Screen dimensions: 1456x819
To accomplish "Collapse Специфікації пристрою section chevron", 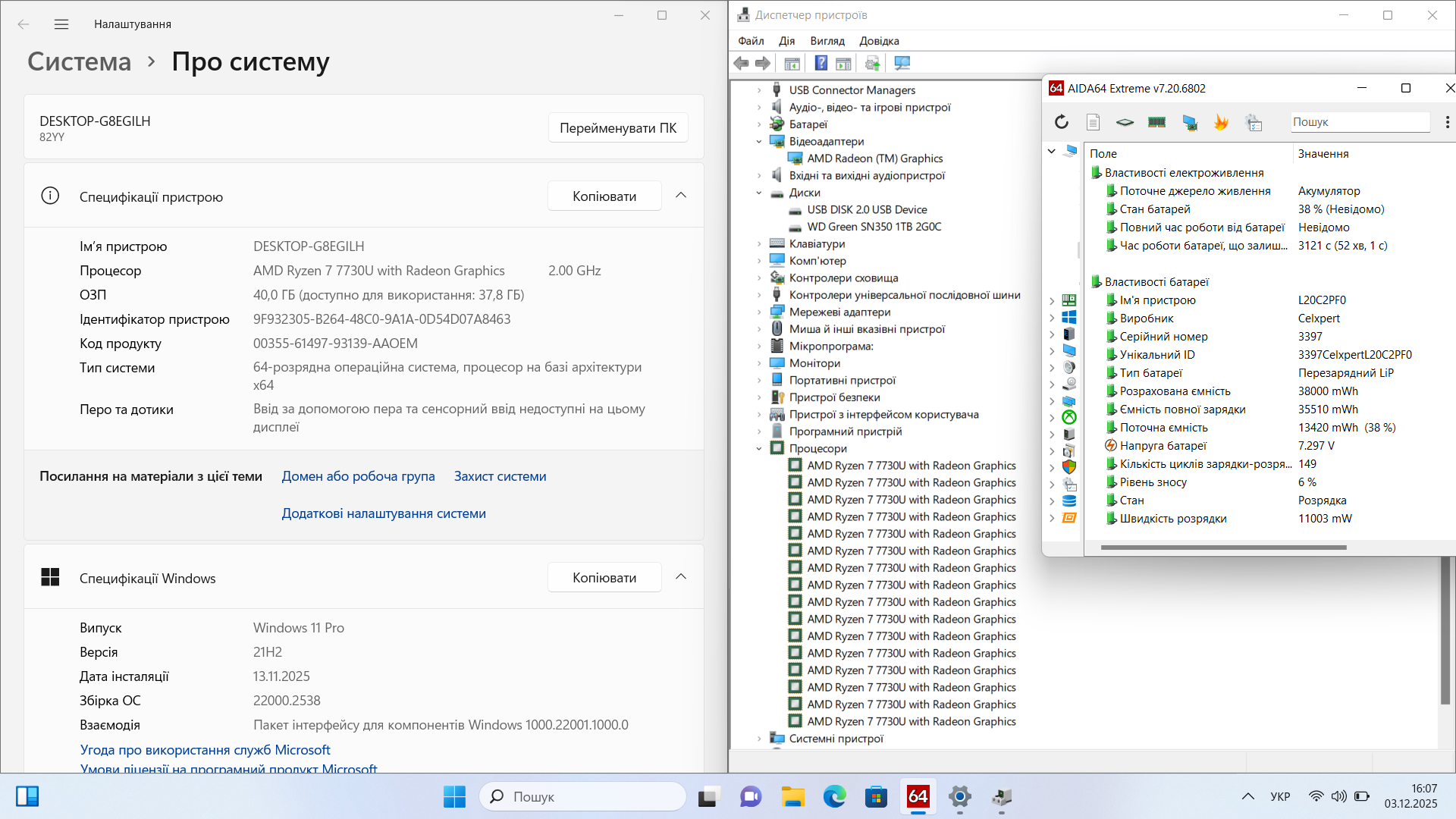I will click(681, 196).
